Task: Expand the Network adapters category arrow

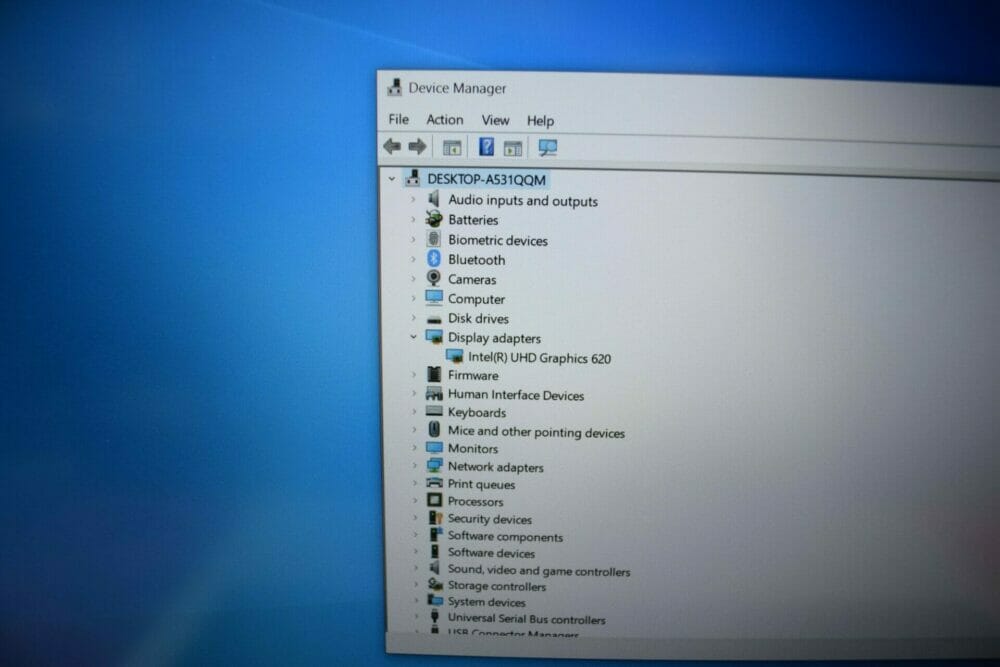Action: [414, 466]
